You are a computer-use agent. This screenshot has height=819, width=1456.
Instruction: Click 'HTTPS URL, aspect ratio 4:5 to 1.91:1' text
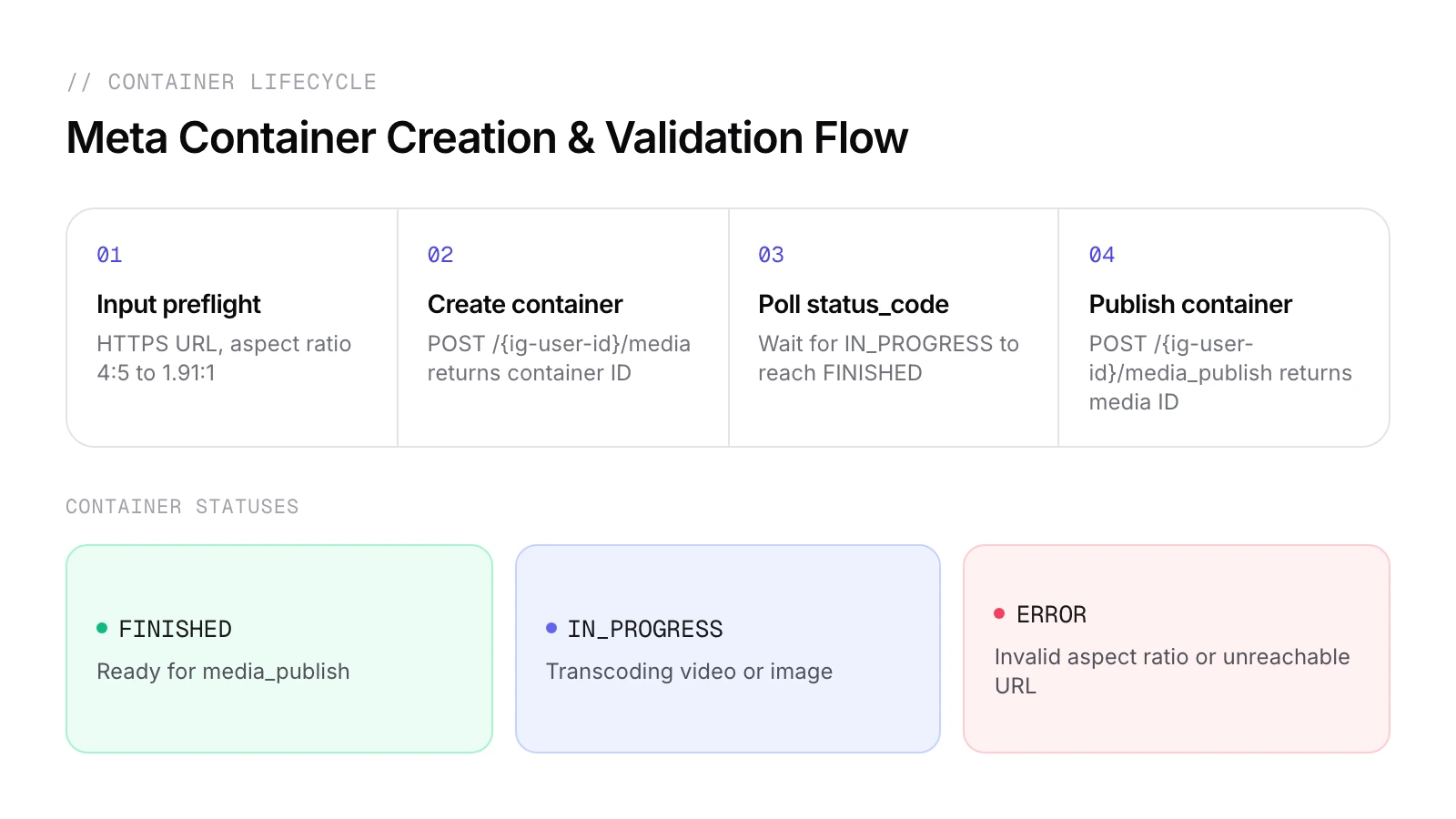[224, 359]
